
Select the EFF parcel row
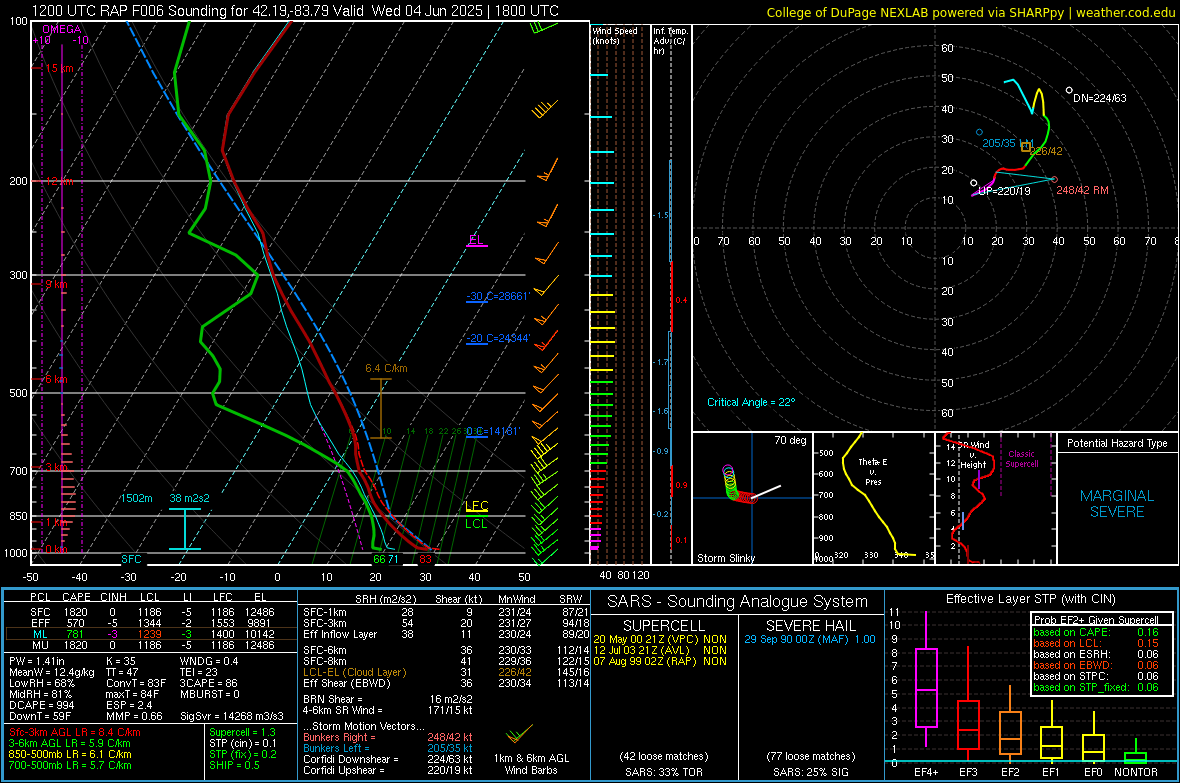tap(151, 623)
